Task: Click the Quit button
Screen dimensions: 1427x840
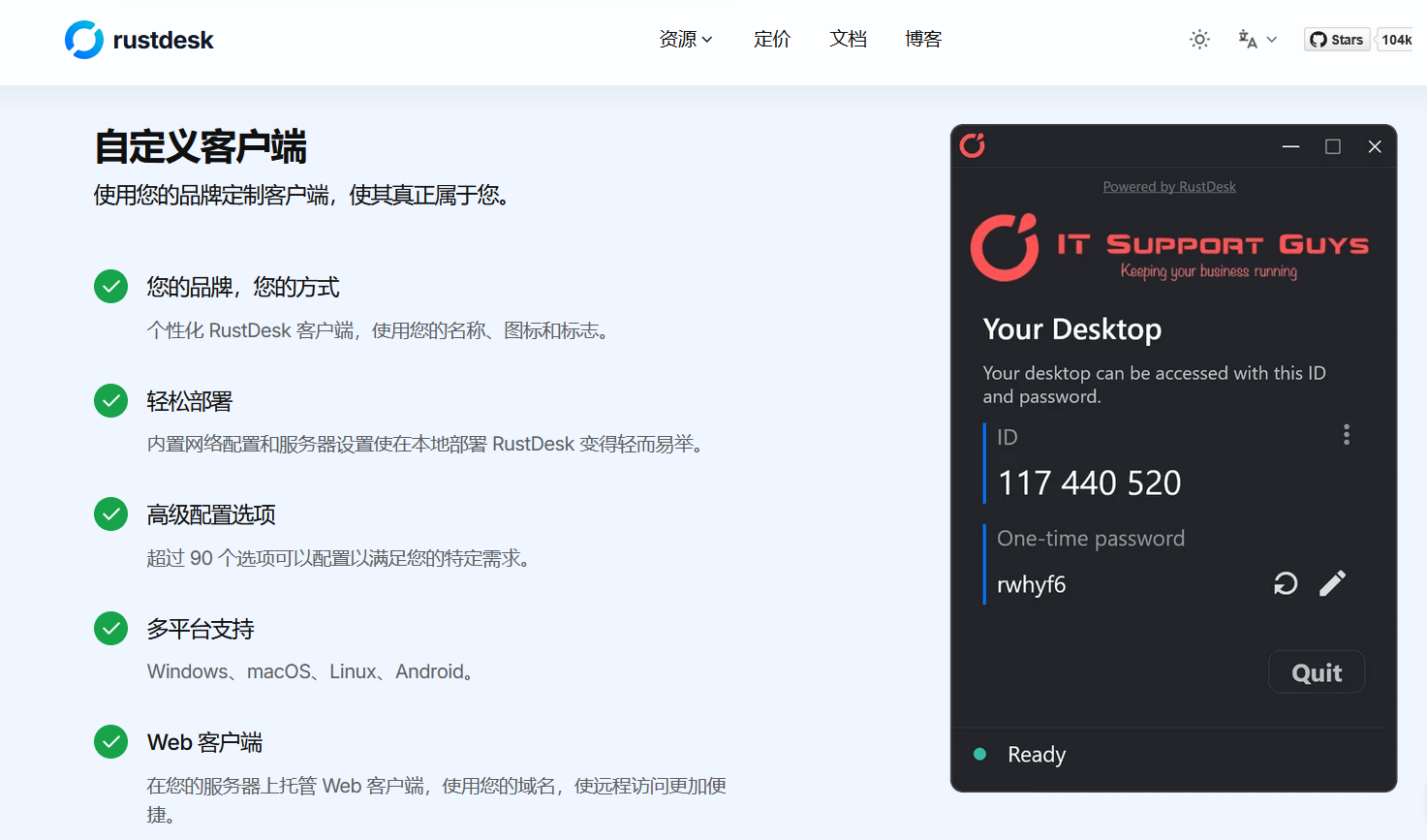Action: (x=1317, y=672)
